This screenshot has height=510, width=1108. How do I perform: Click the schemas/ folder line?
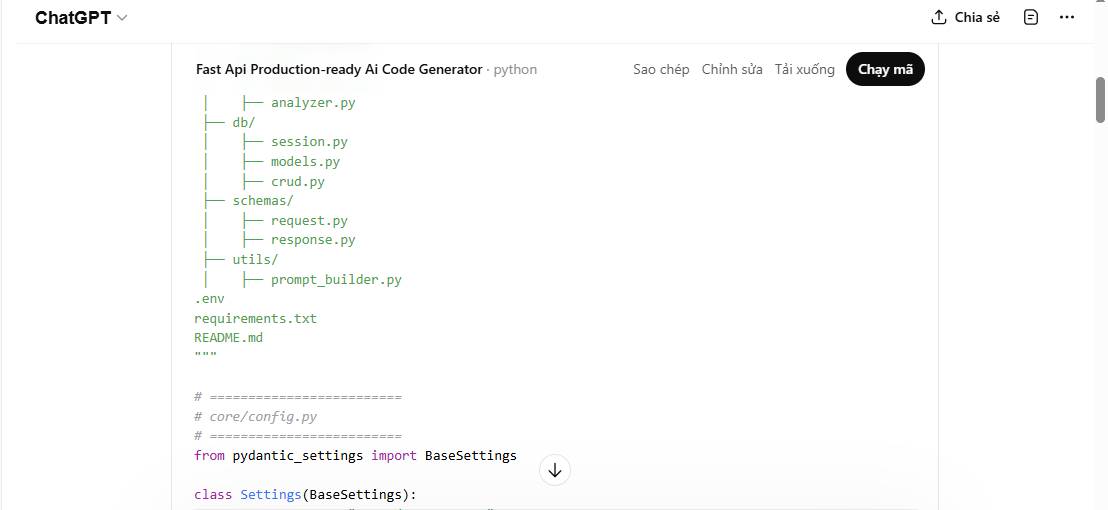pos(262,200)
